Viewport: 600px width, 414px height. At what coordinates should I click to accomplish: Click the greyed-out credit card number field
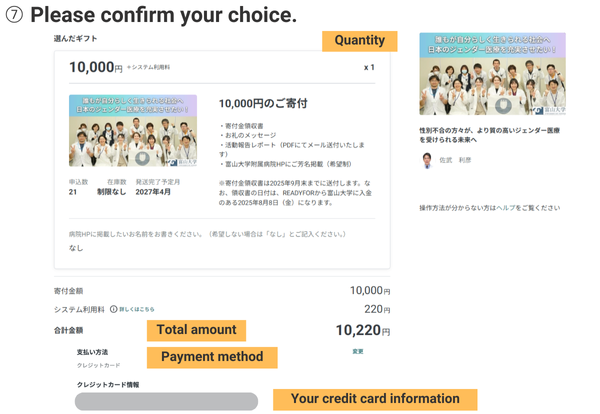point(166,401)
